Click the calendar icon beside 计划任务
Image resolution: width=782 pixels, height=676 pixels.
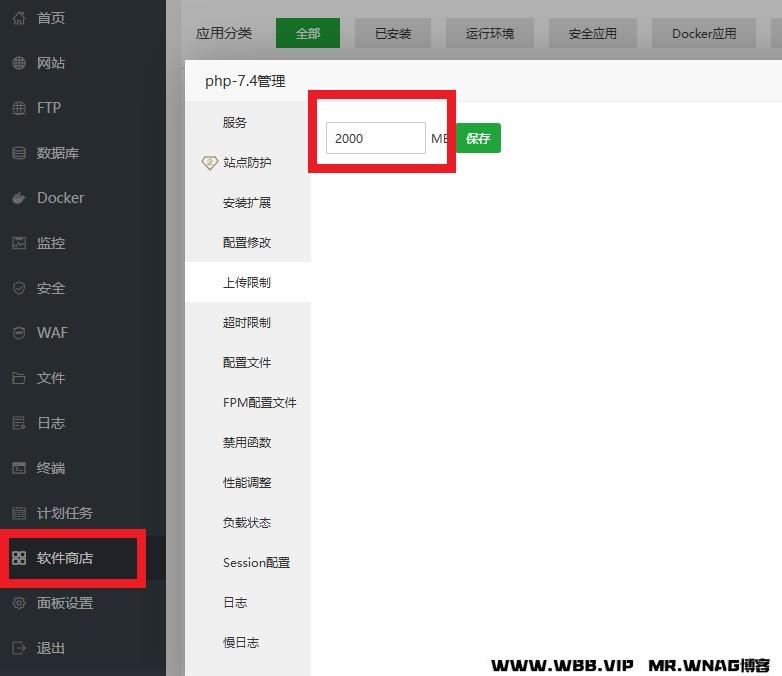pos(19,513)
